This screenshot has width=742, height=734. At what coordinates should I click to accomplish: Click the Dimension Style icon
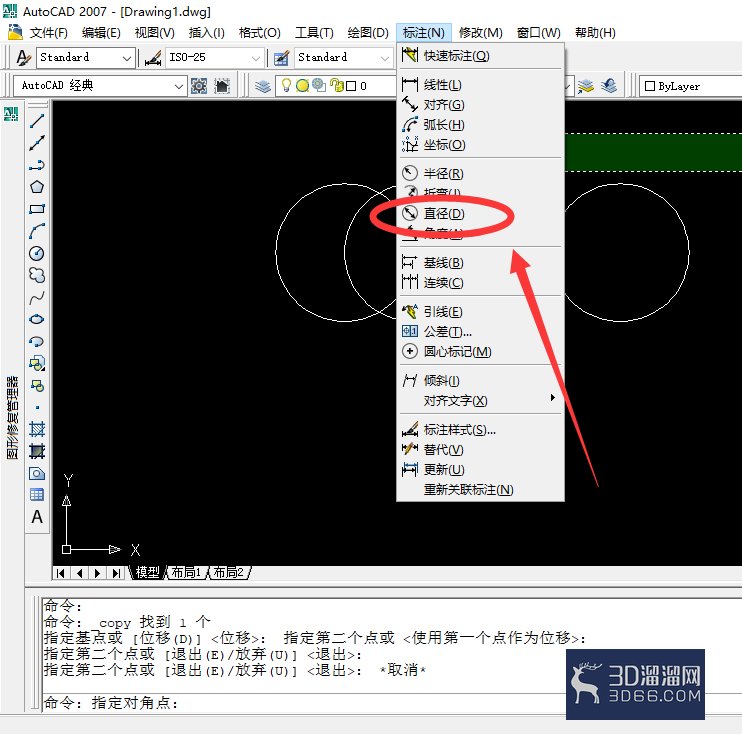(x=153, y=58)
